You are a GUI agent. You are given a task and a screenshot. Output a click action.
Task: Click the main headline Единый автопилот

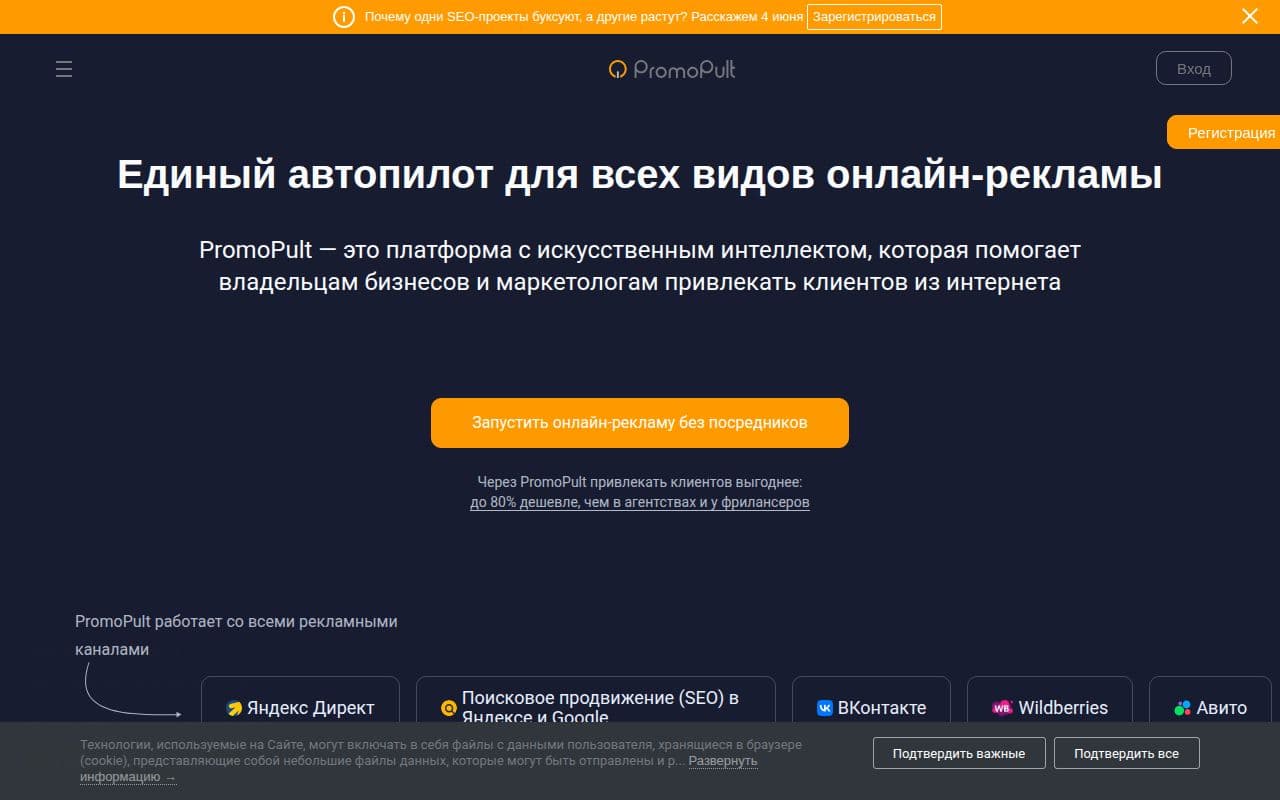[640, 174]
